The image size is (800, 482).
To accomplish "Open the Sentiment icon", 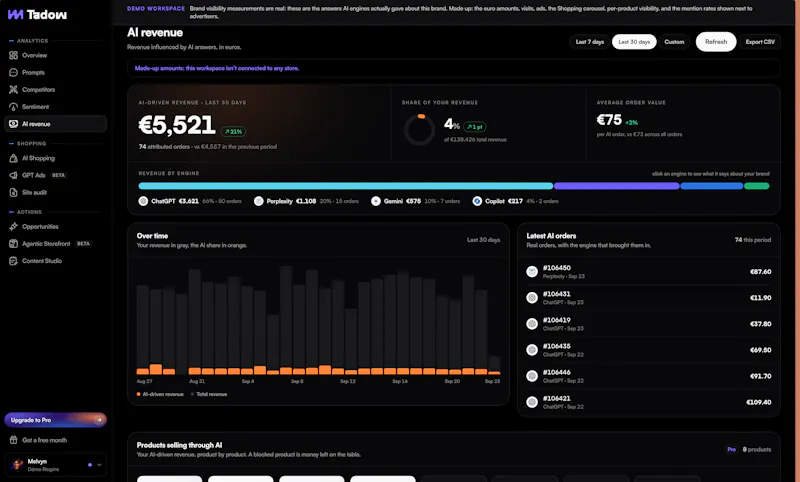I will coord(13,107).
